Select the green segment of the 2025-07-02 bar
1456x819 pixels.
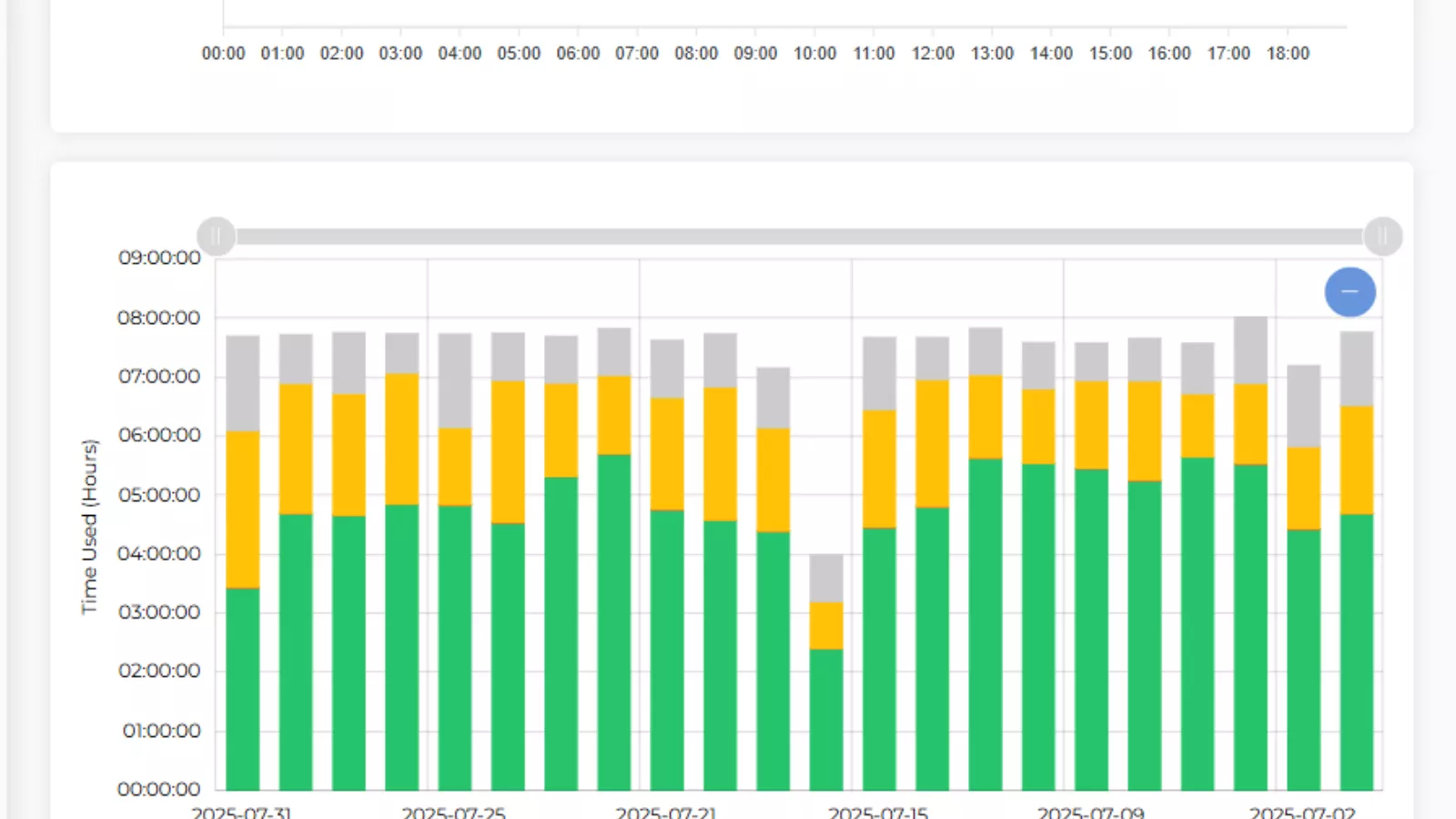pyautogui.click(x=1303, y=659)
